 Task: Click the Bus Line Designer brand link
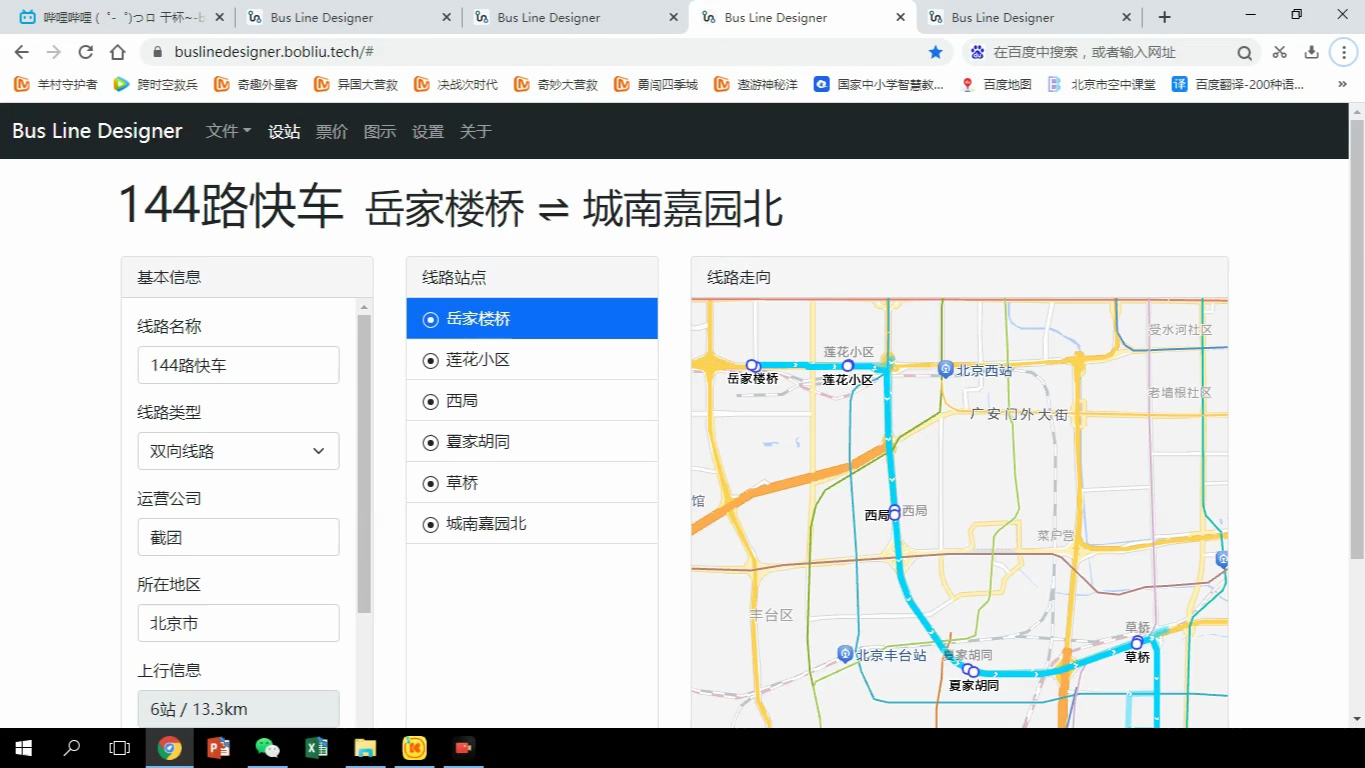click(x=97, y=131)
